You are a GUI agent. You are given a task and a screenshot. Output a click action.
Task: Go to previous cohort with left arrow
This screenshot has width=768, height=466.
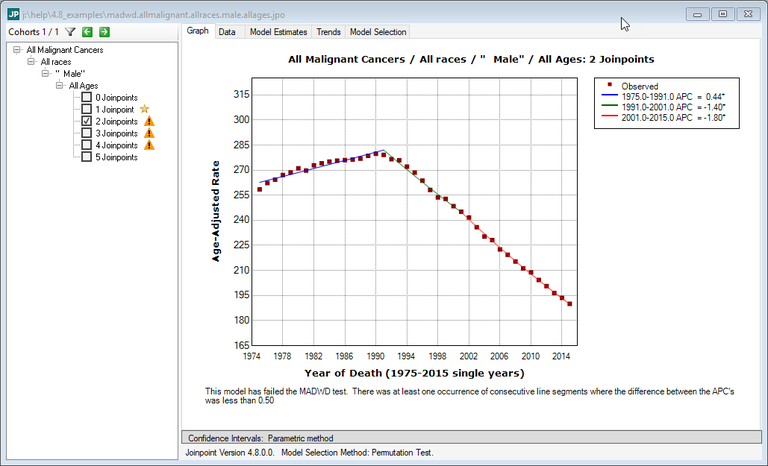[87, 32]
